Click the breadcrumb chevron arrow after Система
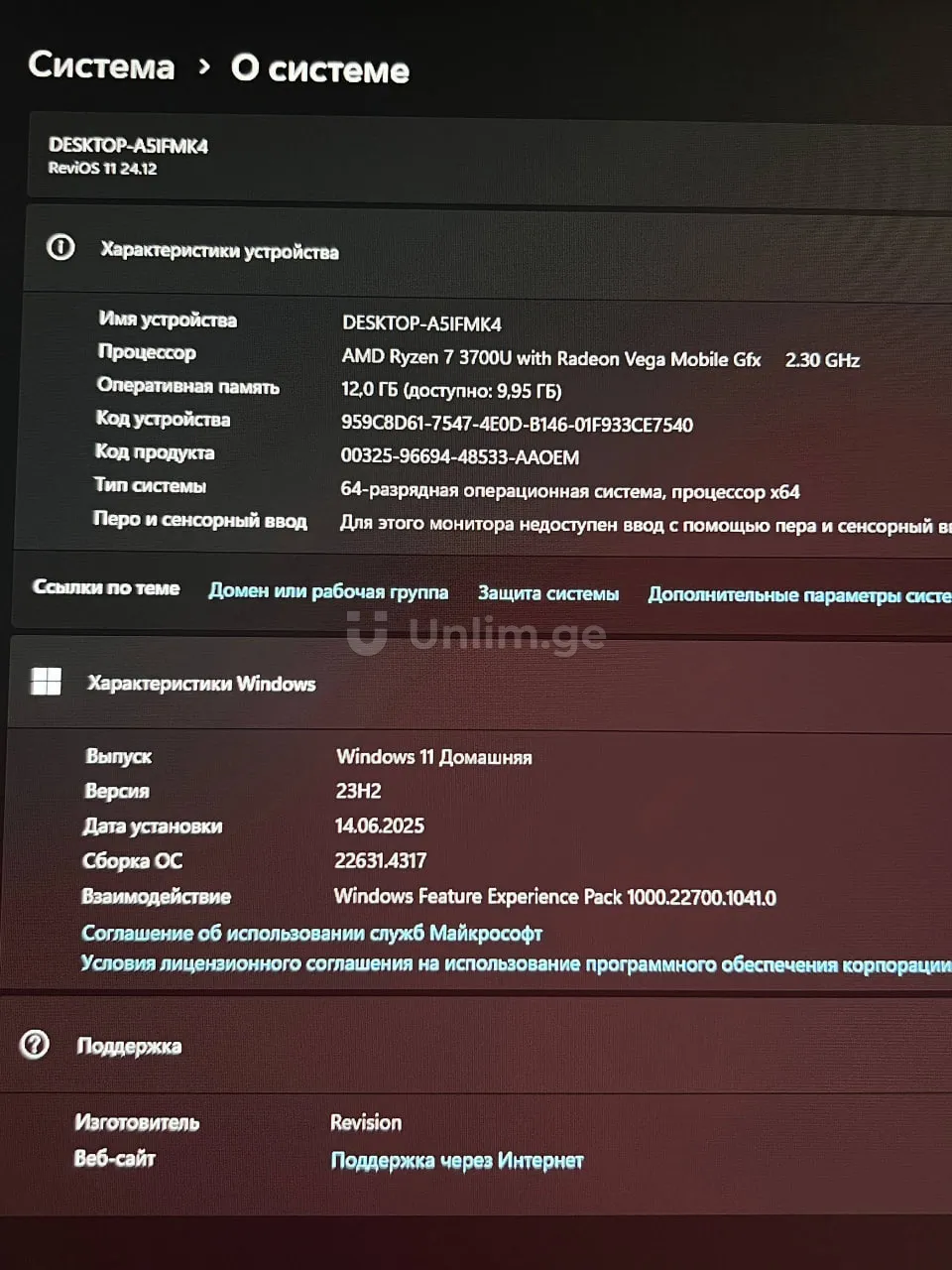The height and width of the screenshot is (1270, 952). click(x=204, y=66)
